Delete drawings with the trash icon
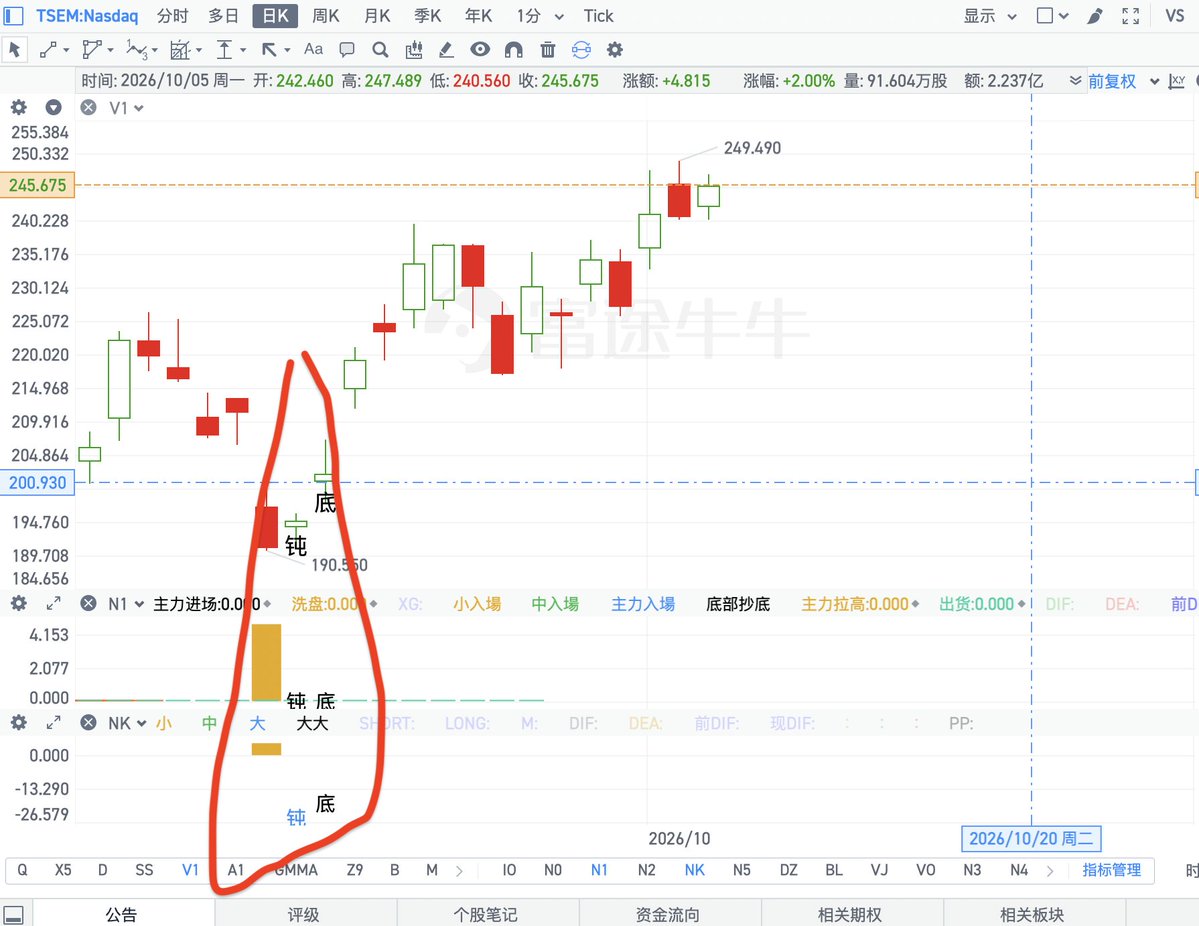Image resolution: width=1199 pixels, height=926 pixels. pos(548,50)
